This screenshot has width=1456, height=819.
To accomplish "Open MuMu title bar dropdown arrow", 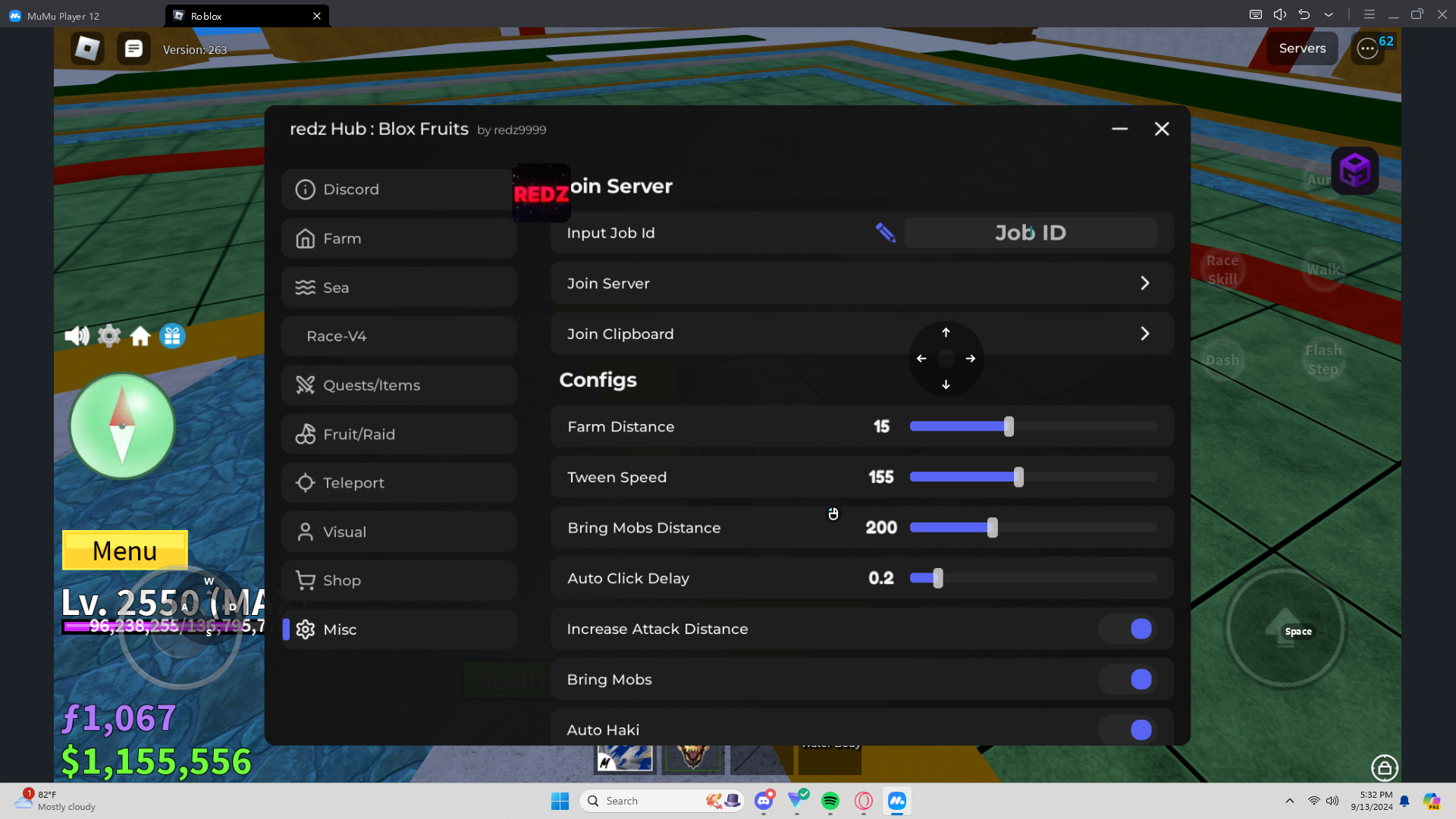I will [x=1329, y=14].
